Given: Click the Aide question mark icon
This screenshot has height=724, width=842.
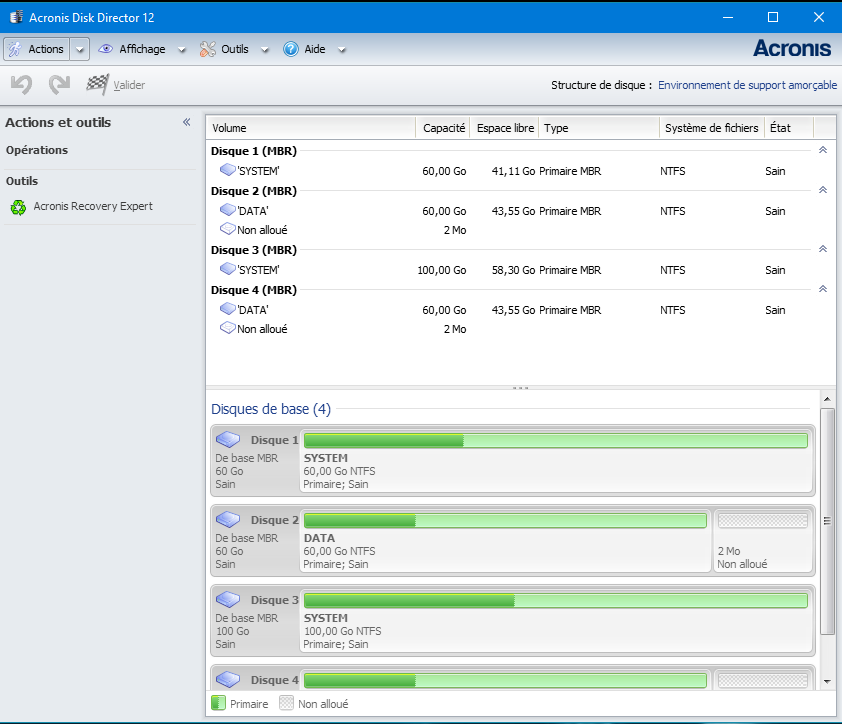Looking at the screenshot, I should (291, 49).
